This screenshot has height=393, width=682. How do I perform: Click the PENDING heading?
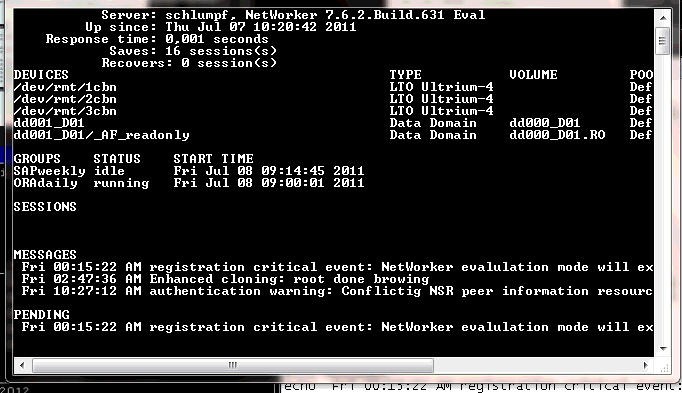coord(41,315)
